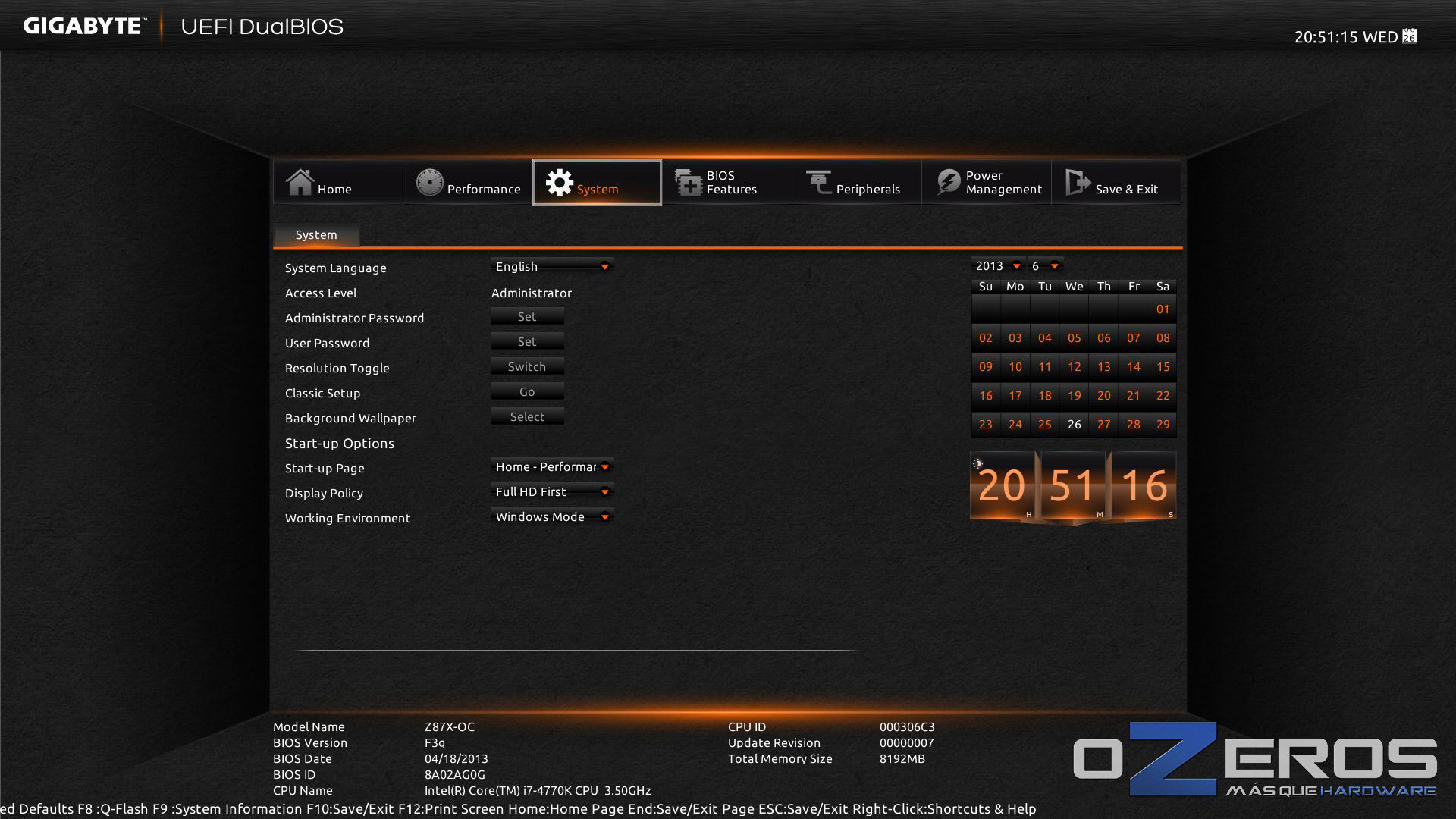Viewport: 1456px width, 819px height.
Task: Click the top-right clock reading 20:51:15 WED
Action: click(1346, 36)
